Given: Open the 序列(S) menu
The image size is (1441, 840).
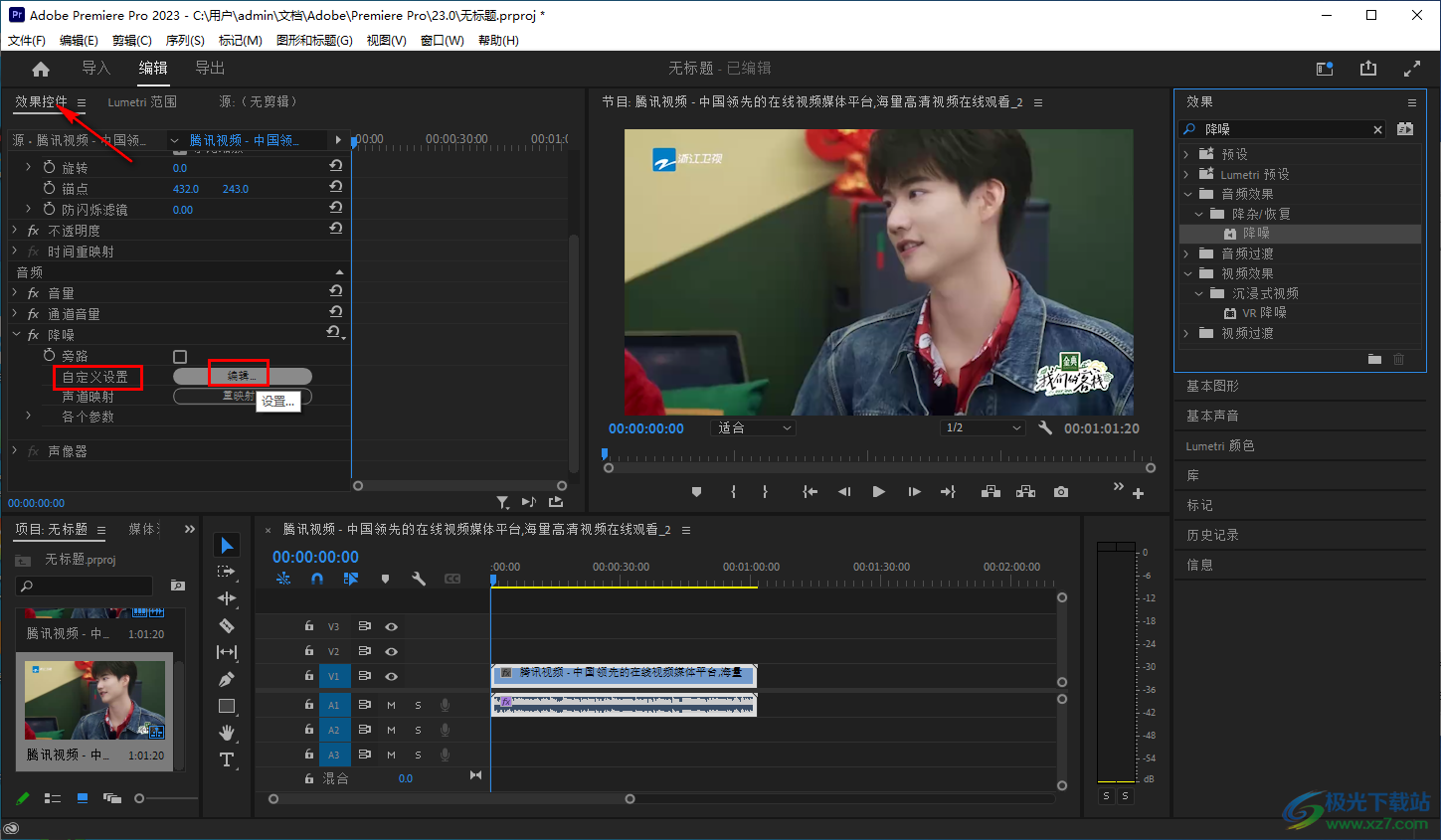Looking at the screenshot, I should point(185,40).
